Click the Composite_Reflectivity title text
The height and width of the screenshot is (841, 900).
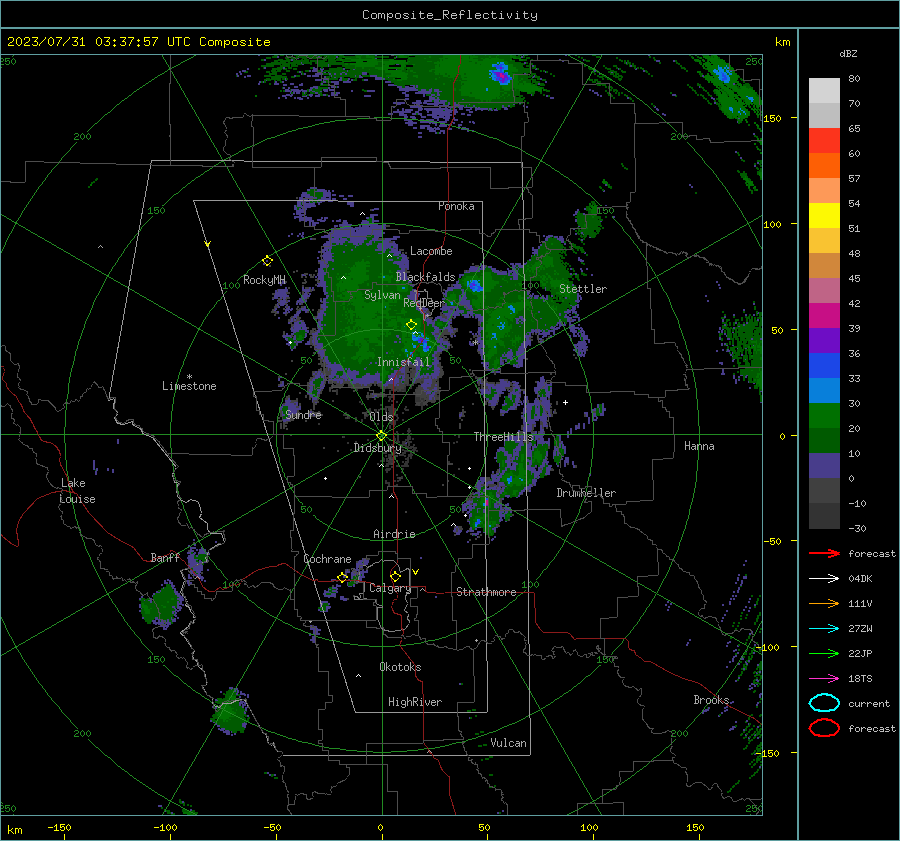[x=450, y=15]
